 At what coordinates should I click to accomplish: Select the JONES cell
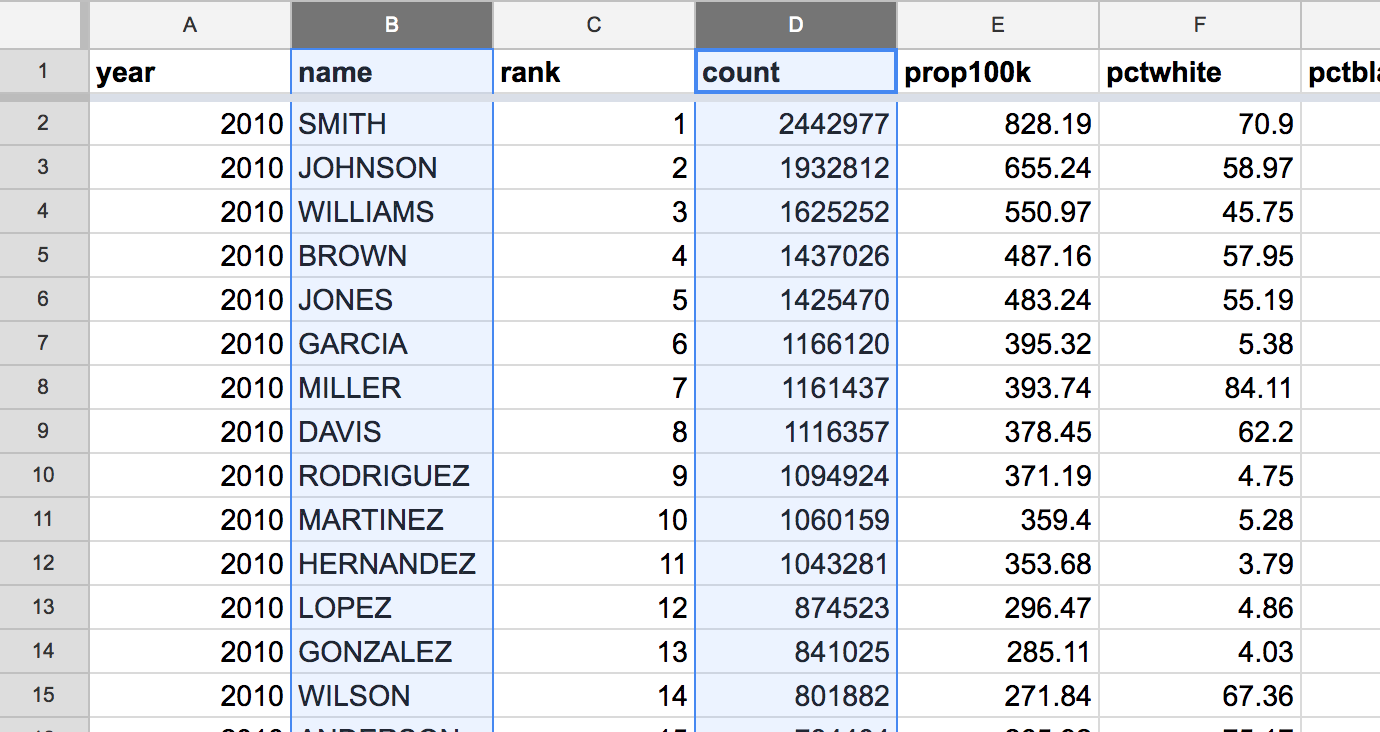click(392, 300)
